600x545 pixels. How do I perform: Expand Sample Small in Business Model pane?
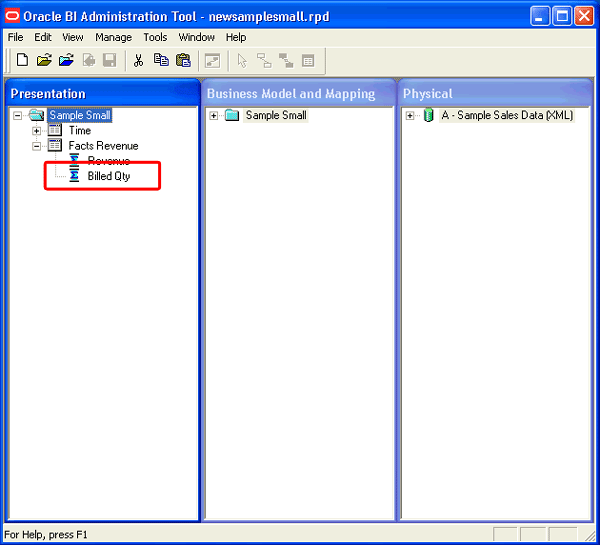[x=214, y=116]
